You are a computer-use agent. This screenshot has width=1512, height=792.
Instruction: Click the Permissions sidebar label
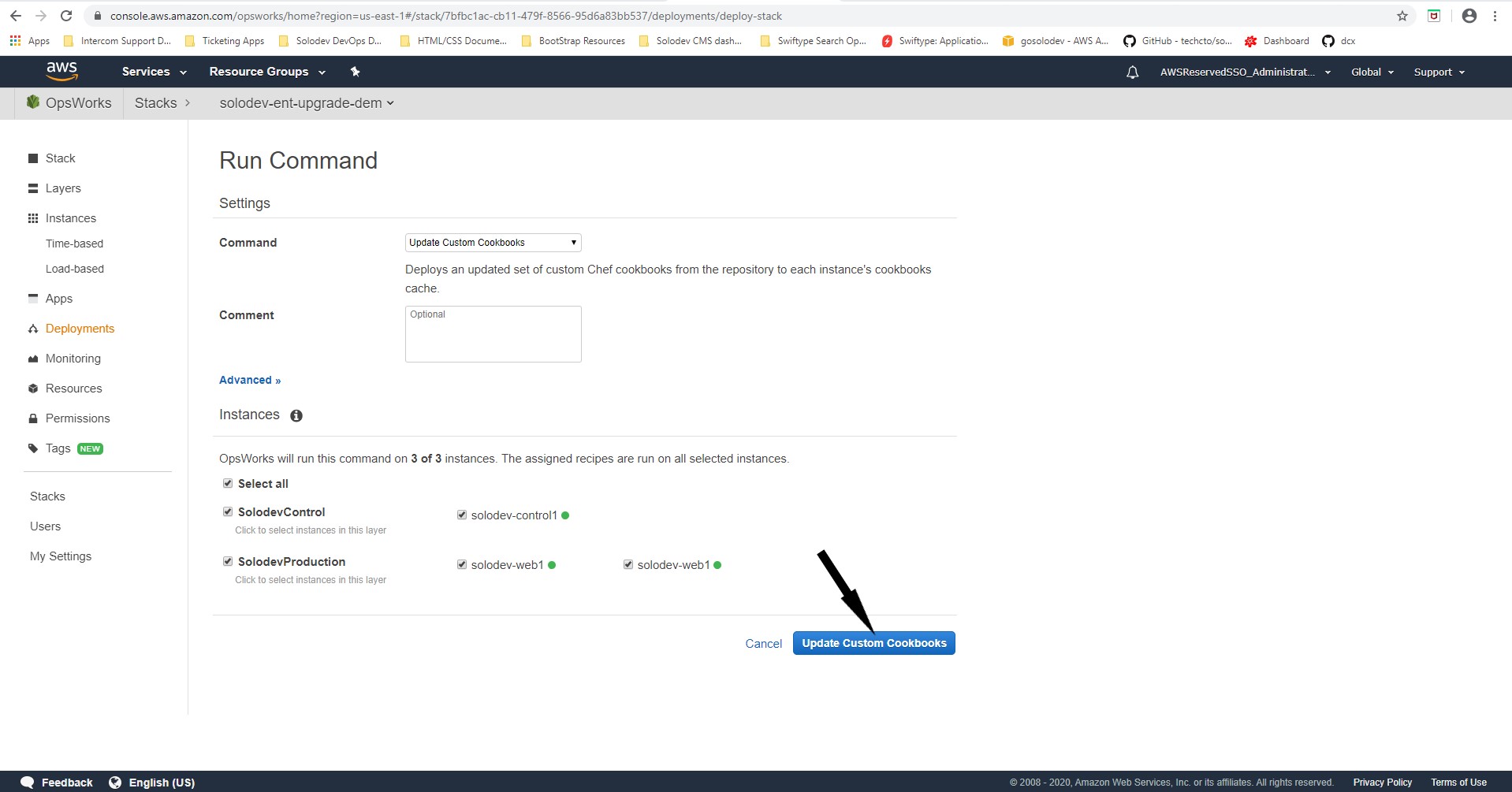[x=78, y=418]
